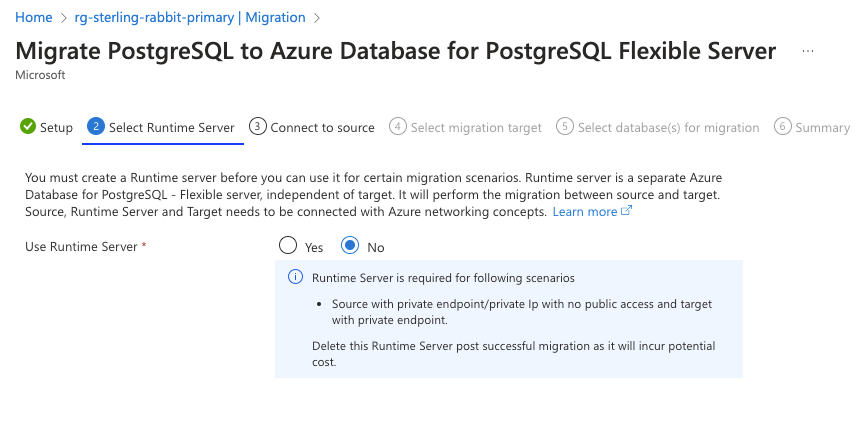The image size is (866, 431).
Task: Click the step 3 number circle
Action: 258,127
